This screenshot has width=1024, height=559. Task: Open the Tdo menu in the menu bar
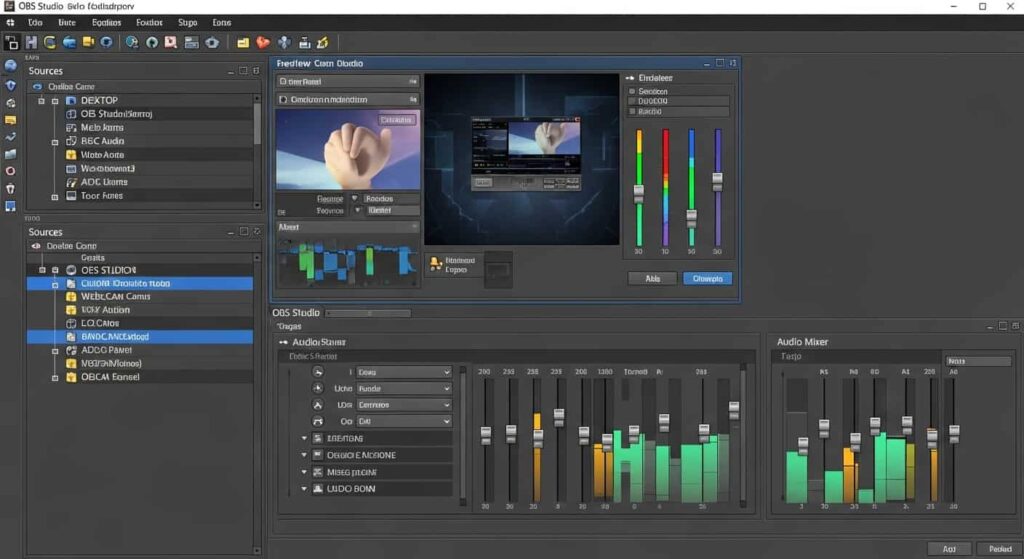click(x=35, y=22)
